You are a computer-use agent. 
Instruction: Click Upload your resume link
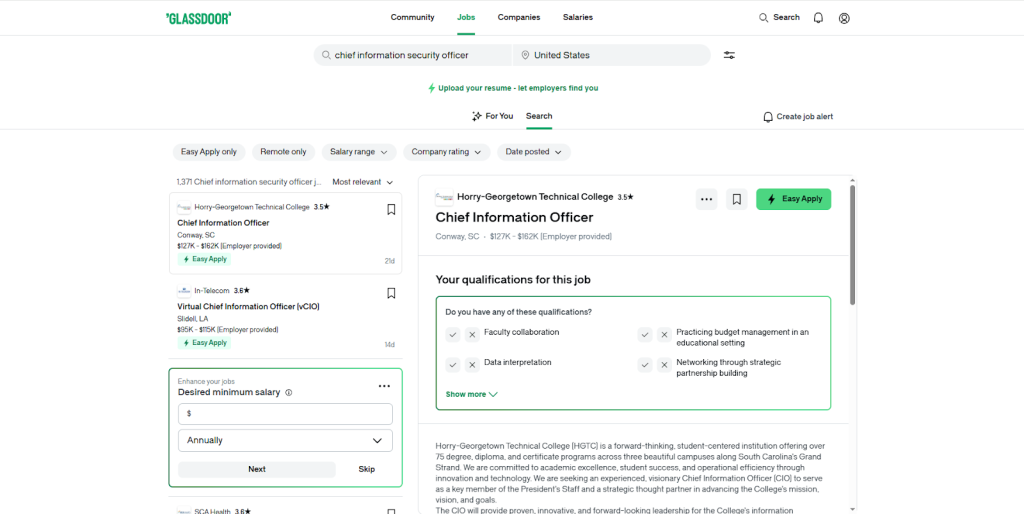518,88
